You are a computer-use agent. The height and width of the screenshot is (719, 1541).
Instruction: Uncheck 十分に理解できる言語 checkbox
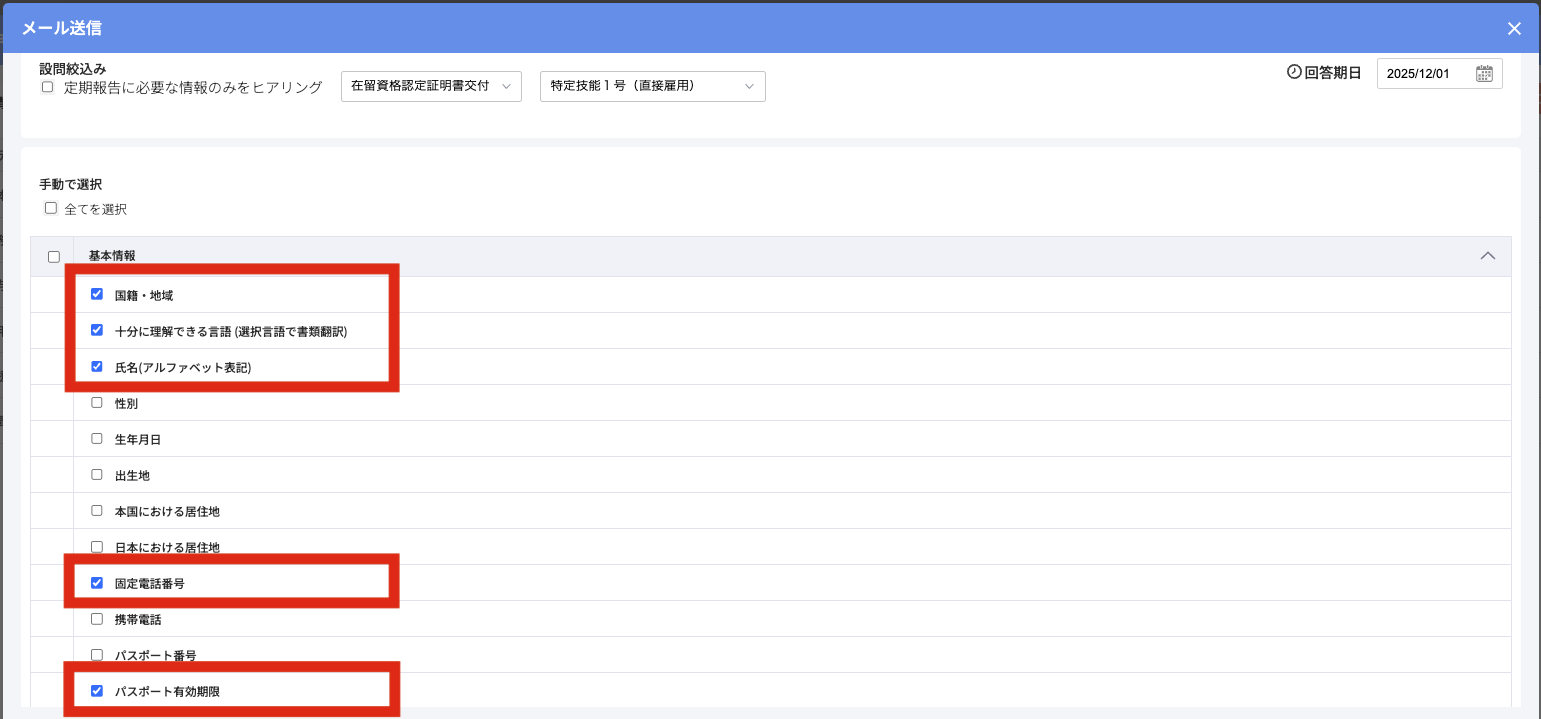coord(97,330)
